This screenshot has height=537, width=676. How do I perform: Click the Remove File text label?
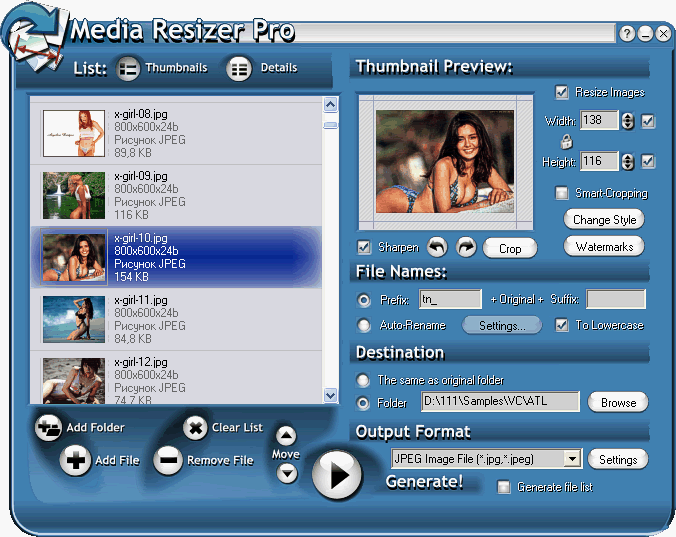220,461
